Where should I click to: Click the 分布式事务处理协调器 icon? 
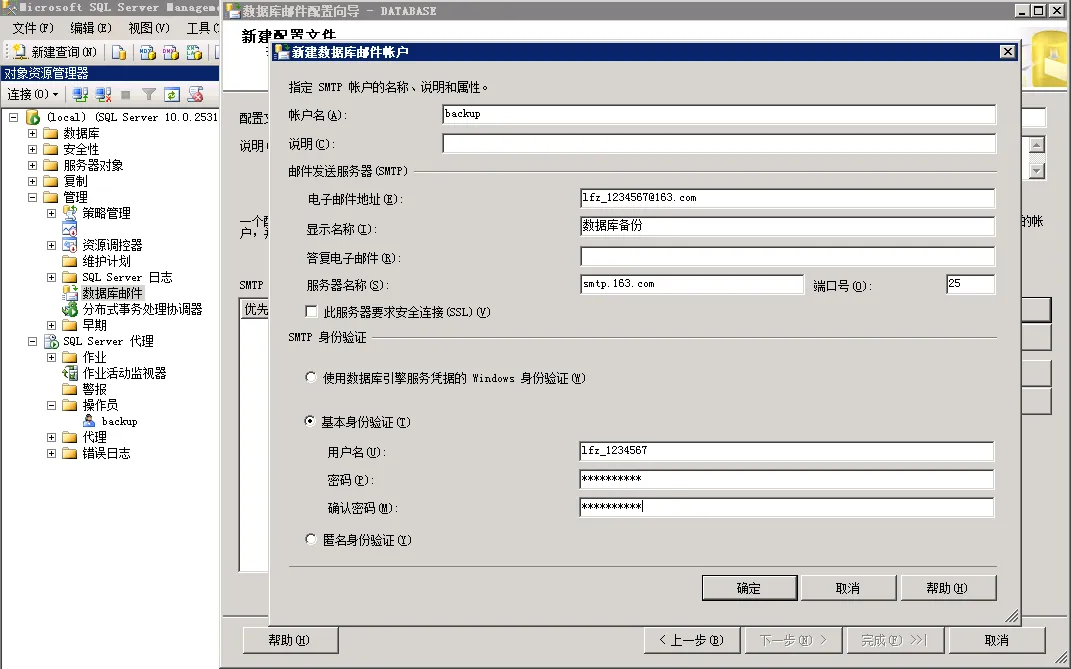click(x=70, y=309)
